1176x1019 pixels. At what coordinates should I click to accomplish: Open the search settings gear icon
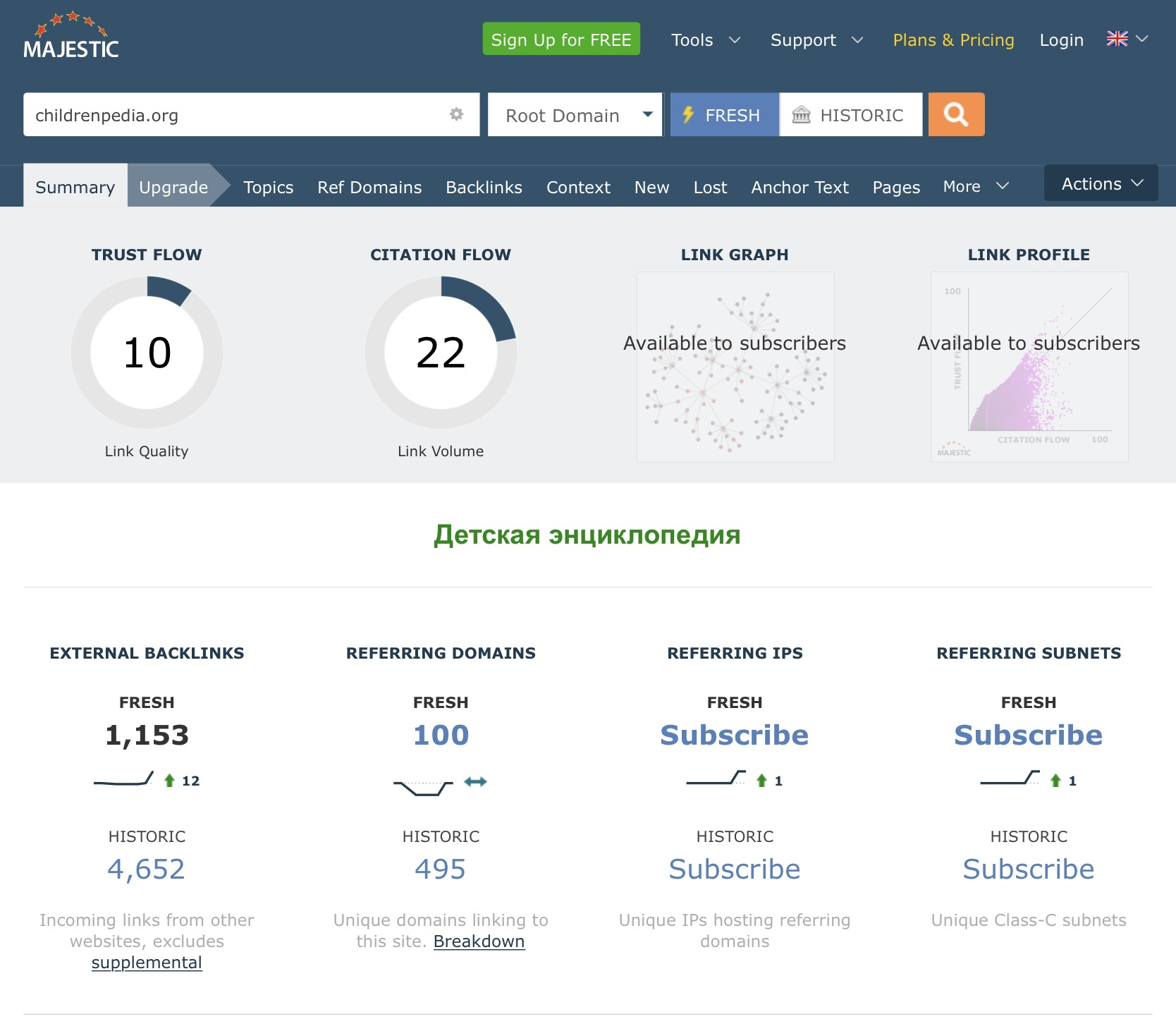456,114
